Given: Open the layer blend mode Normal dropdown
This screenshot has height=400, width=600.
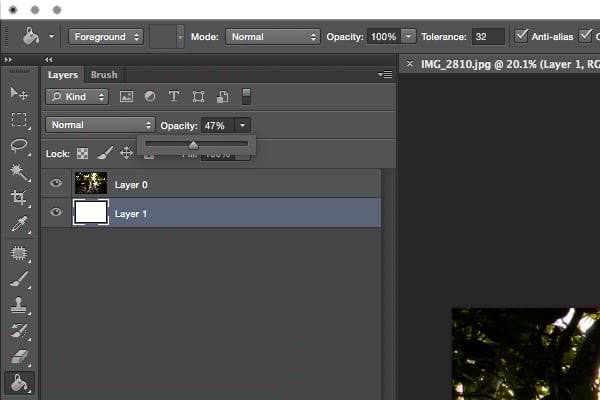Looking at the screenshot, I should (x=100, y=125).
